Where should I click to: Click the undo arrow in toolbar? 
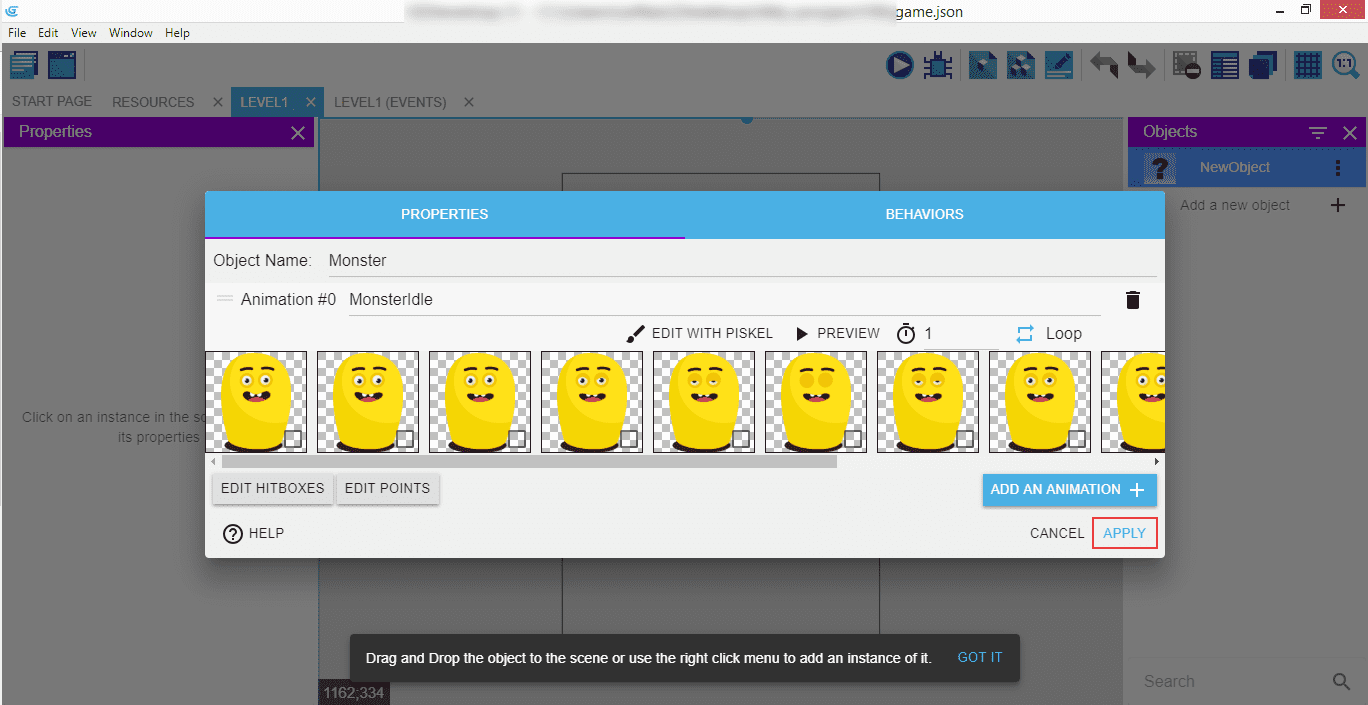1104,66
